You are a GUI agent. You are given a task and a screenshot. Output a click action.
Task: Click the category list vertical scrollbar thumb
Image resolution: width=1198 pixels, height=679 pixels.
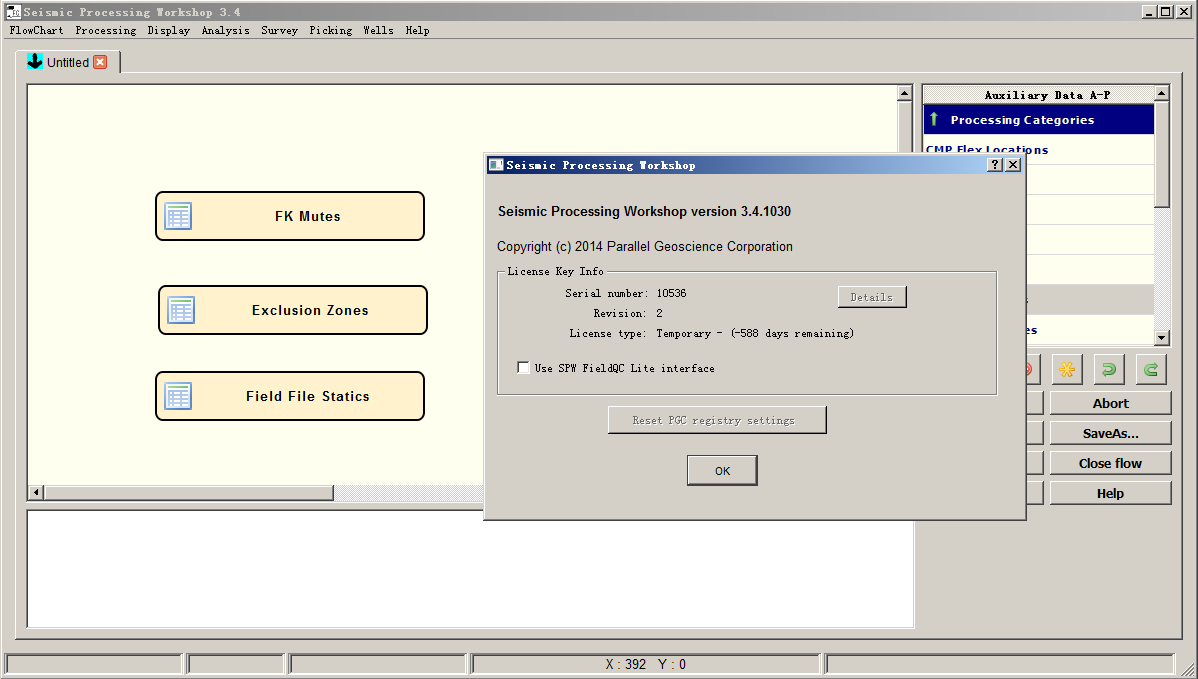tap(1161, 154)
